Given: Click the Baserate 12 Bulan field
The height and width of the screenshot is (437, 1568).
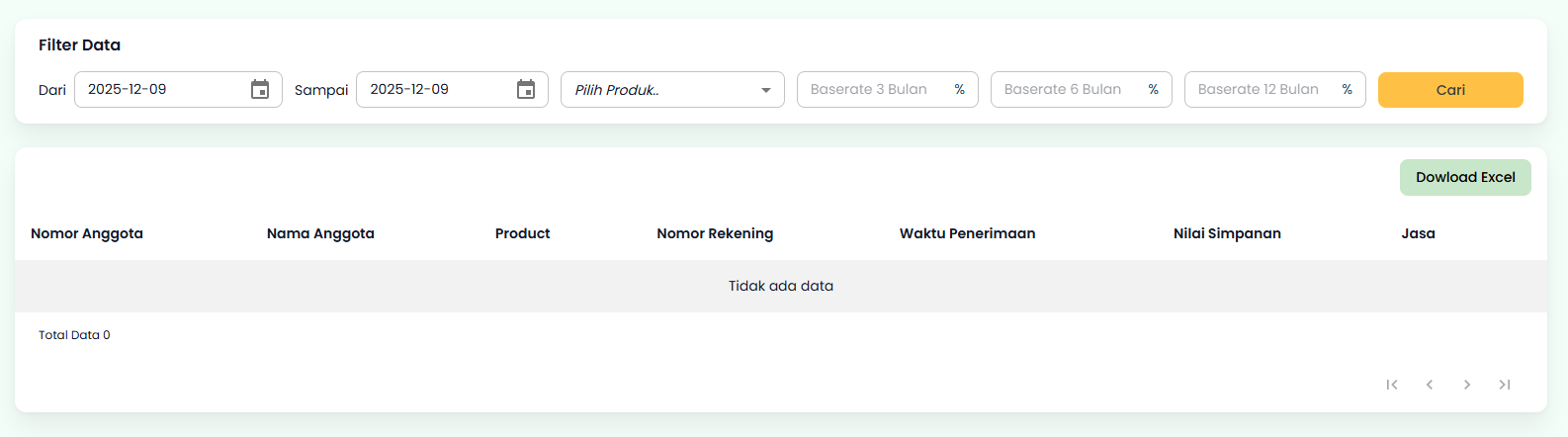Looking at the screenshot, I should coord(1262,90).
